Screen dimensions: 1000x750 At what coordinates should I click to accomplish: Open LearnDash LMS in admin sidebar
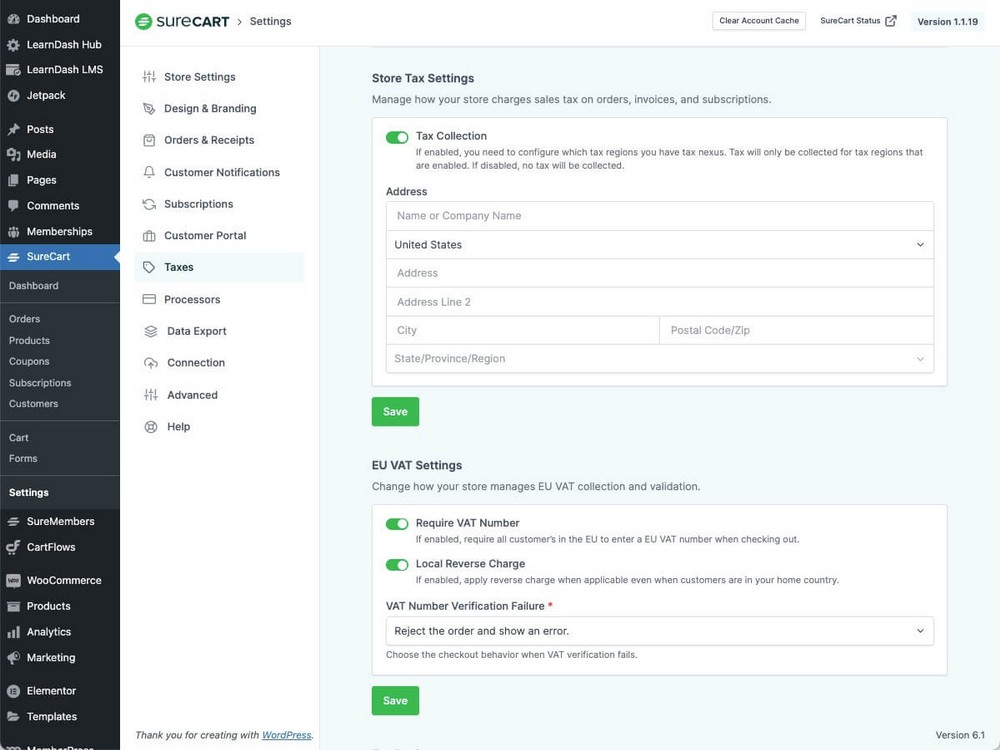click(x=60, y=70)
